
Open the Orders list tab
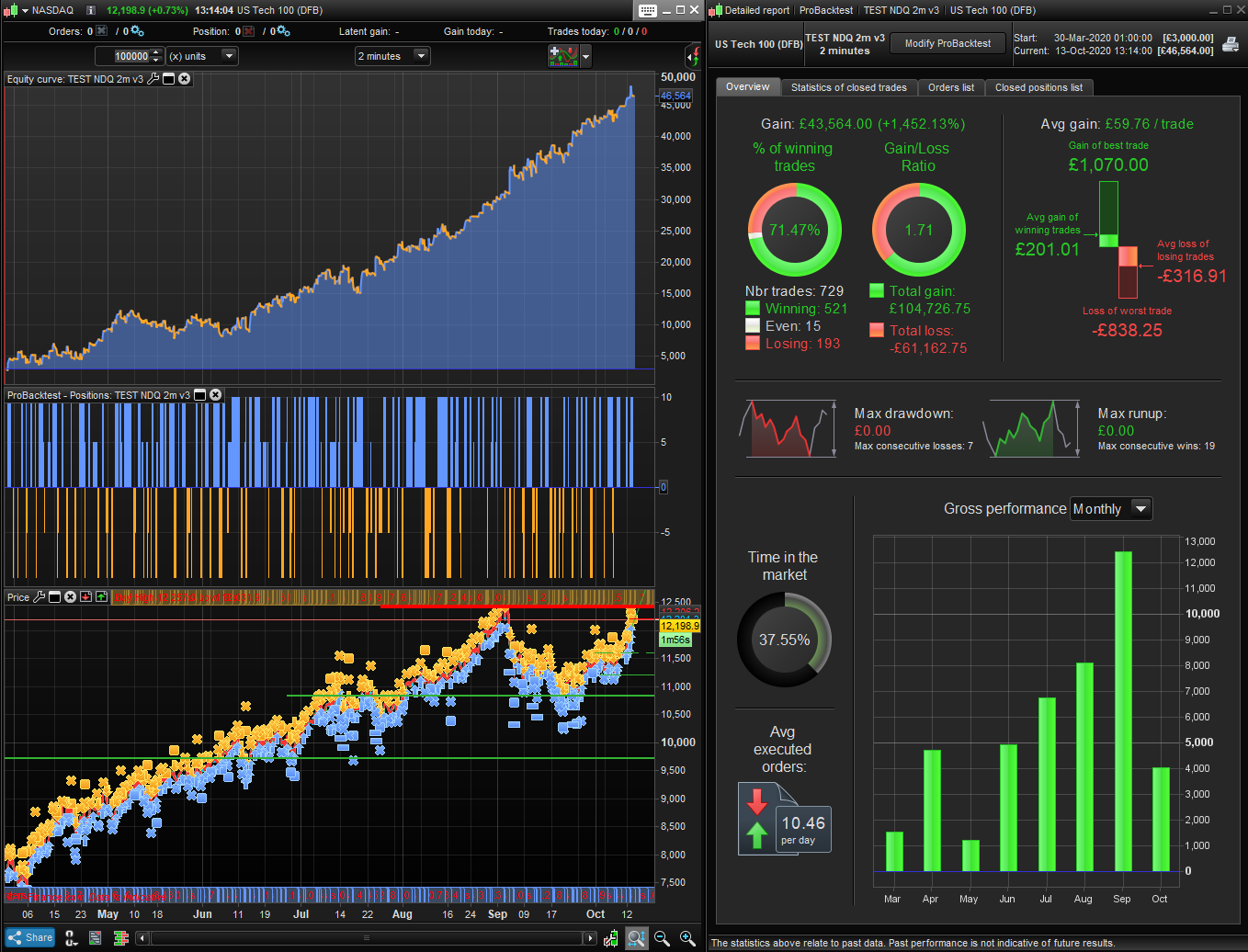click(951, 87)
